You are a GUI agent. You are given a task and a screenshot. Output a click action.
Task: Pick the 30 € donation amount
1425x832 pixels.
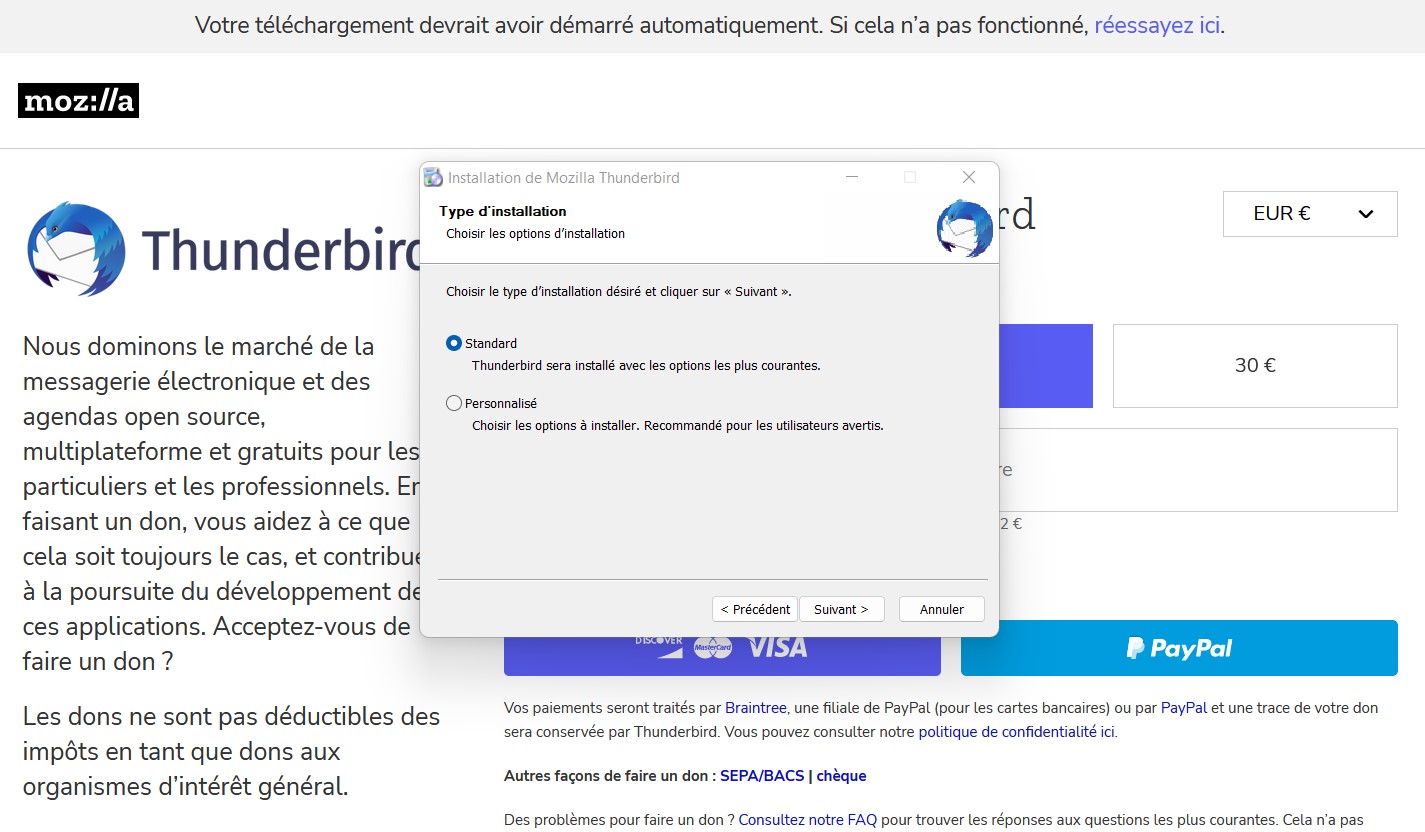coord(1255,366)
